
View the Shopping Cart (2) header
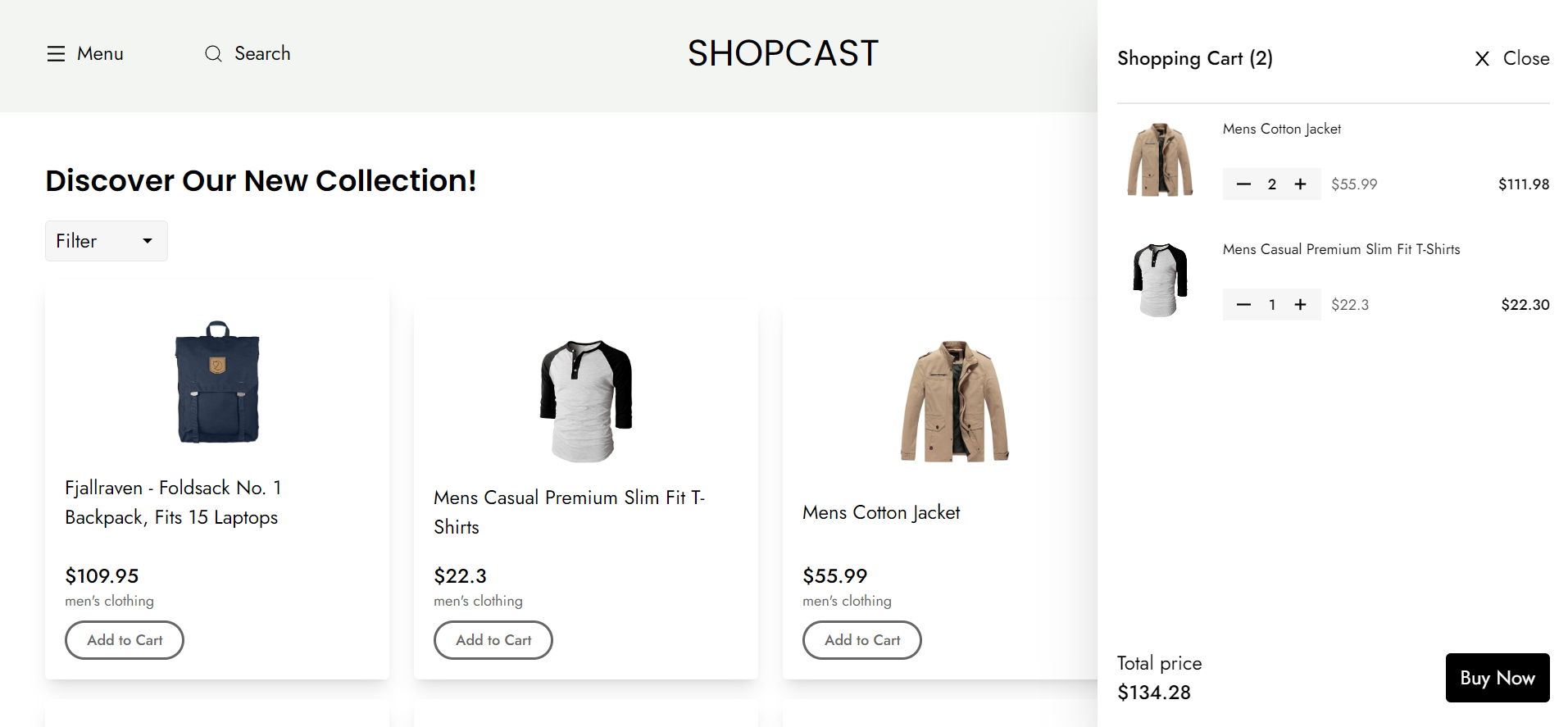pos(1194,58)
